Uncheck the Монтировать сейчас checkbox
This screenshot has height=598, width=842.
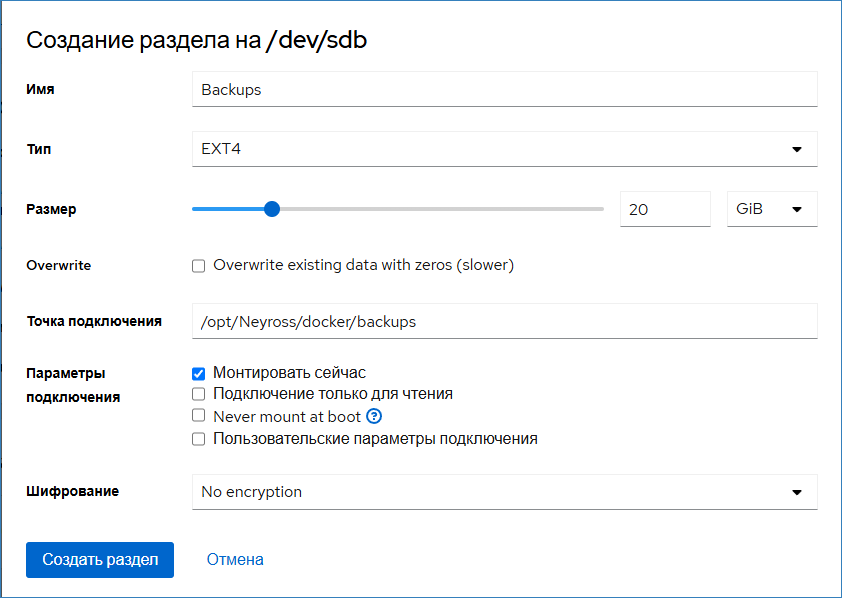click(x=198, y=373)
